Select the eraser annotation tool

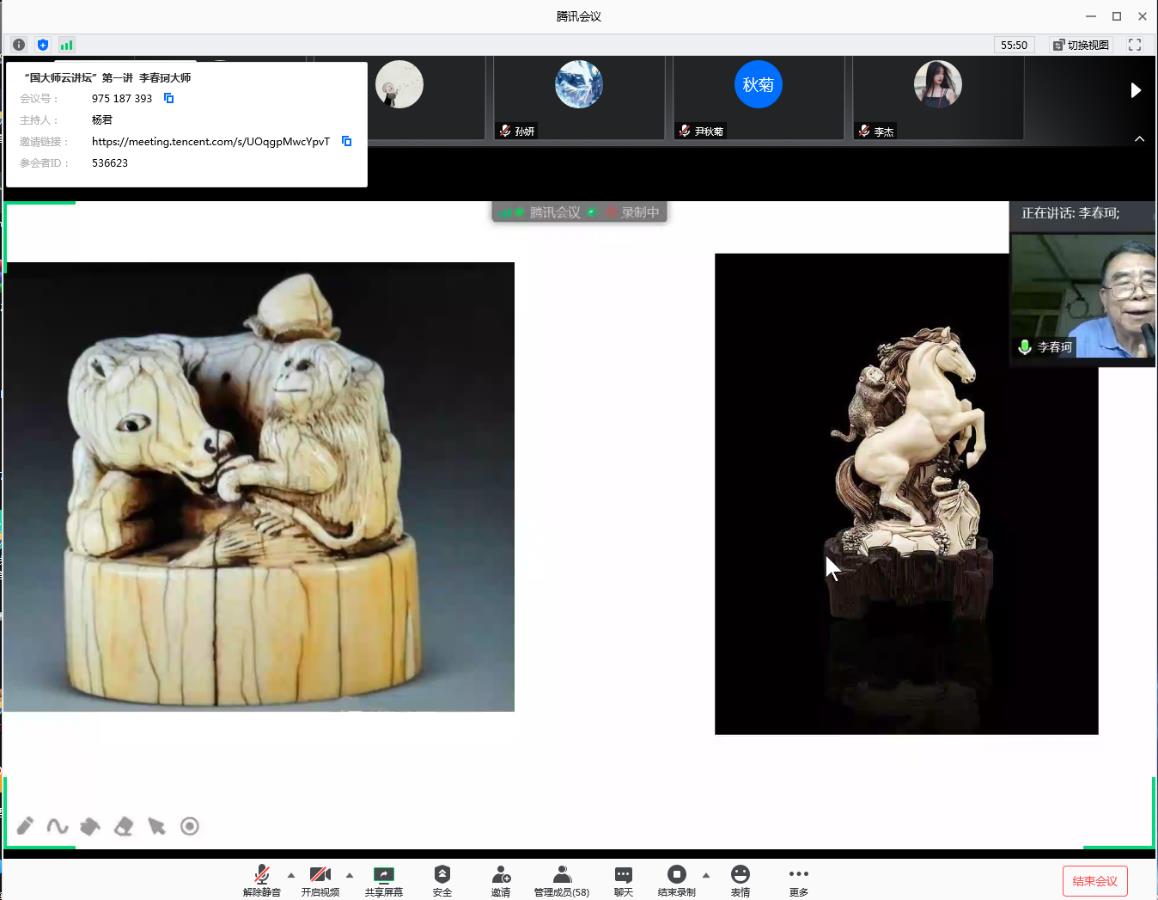(x=124, y=826)
